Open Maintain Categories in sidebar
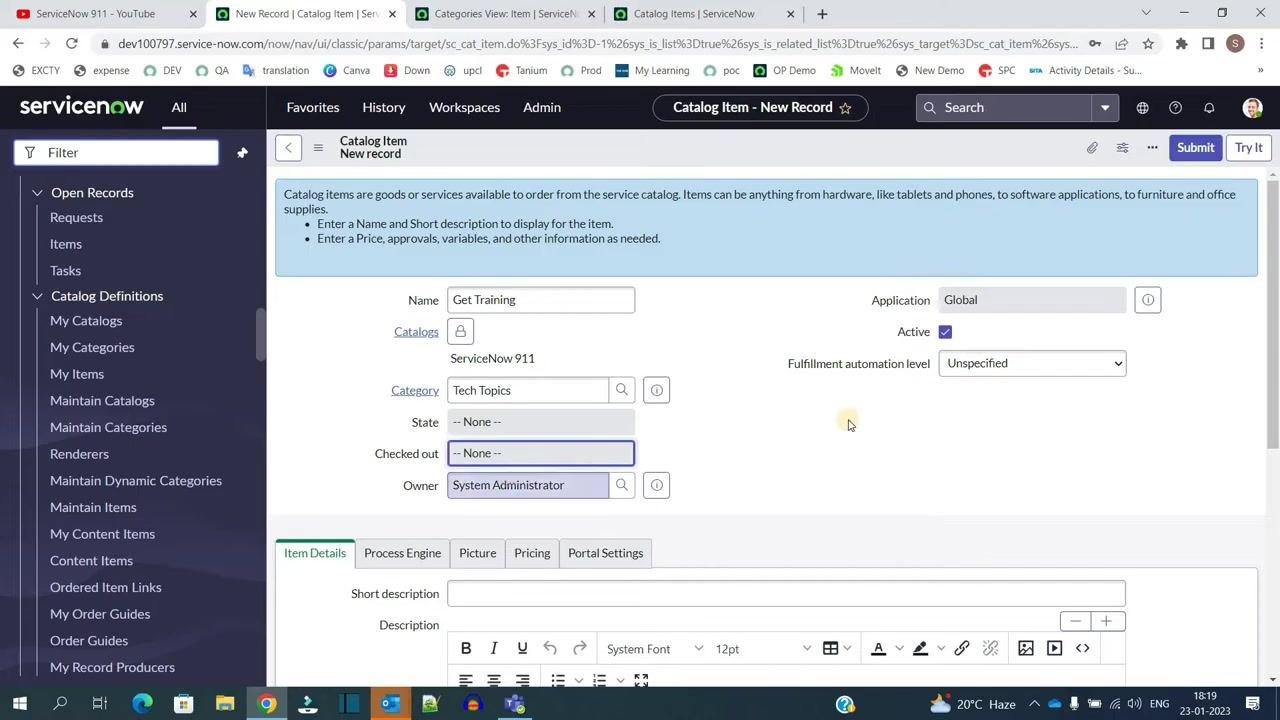The width and height of the screenshot is (1280, 720). click(x=108, y=427)
